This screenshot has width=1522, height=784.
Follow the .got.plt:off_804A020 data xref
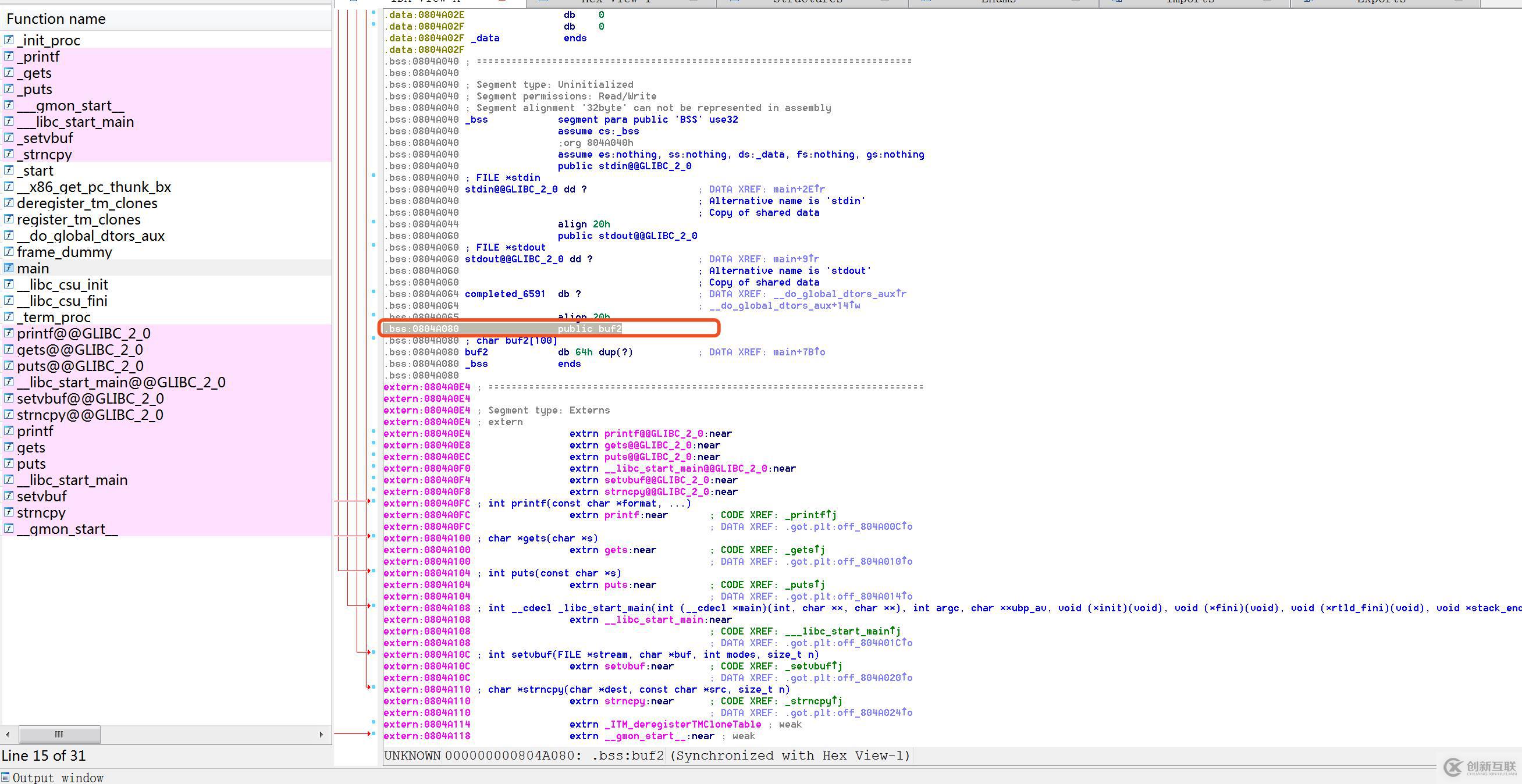point(848,678)
